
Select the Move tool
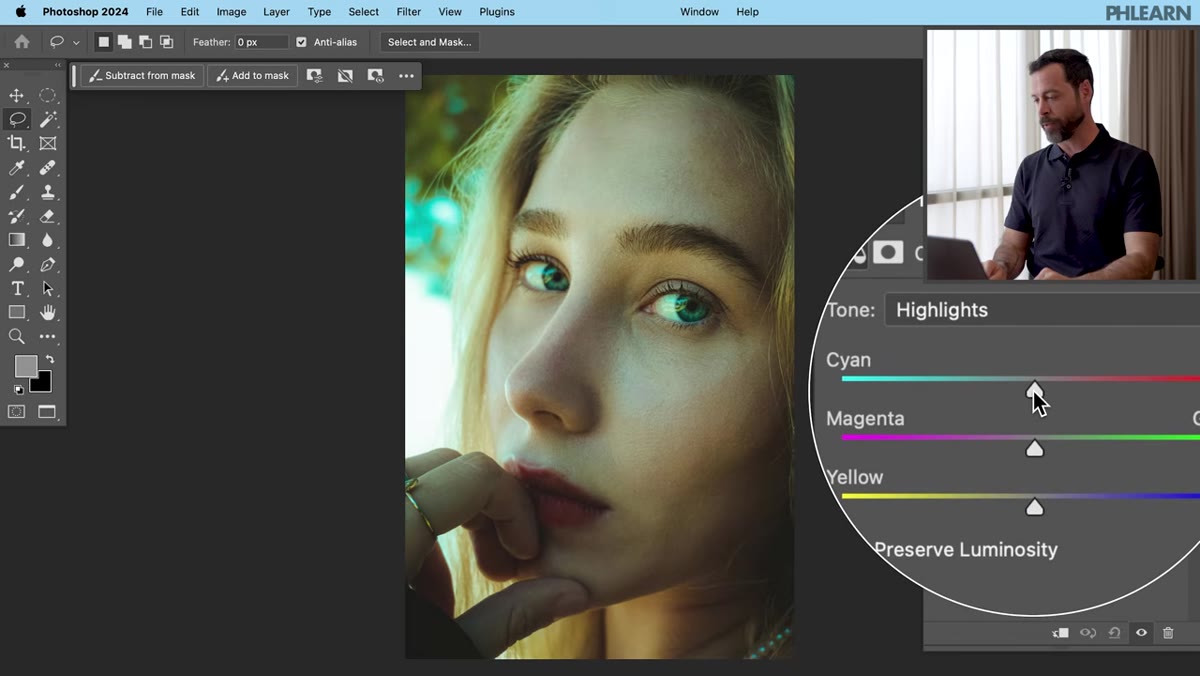[17, 95]
